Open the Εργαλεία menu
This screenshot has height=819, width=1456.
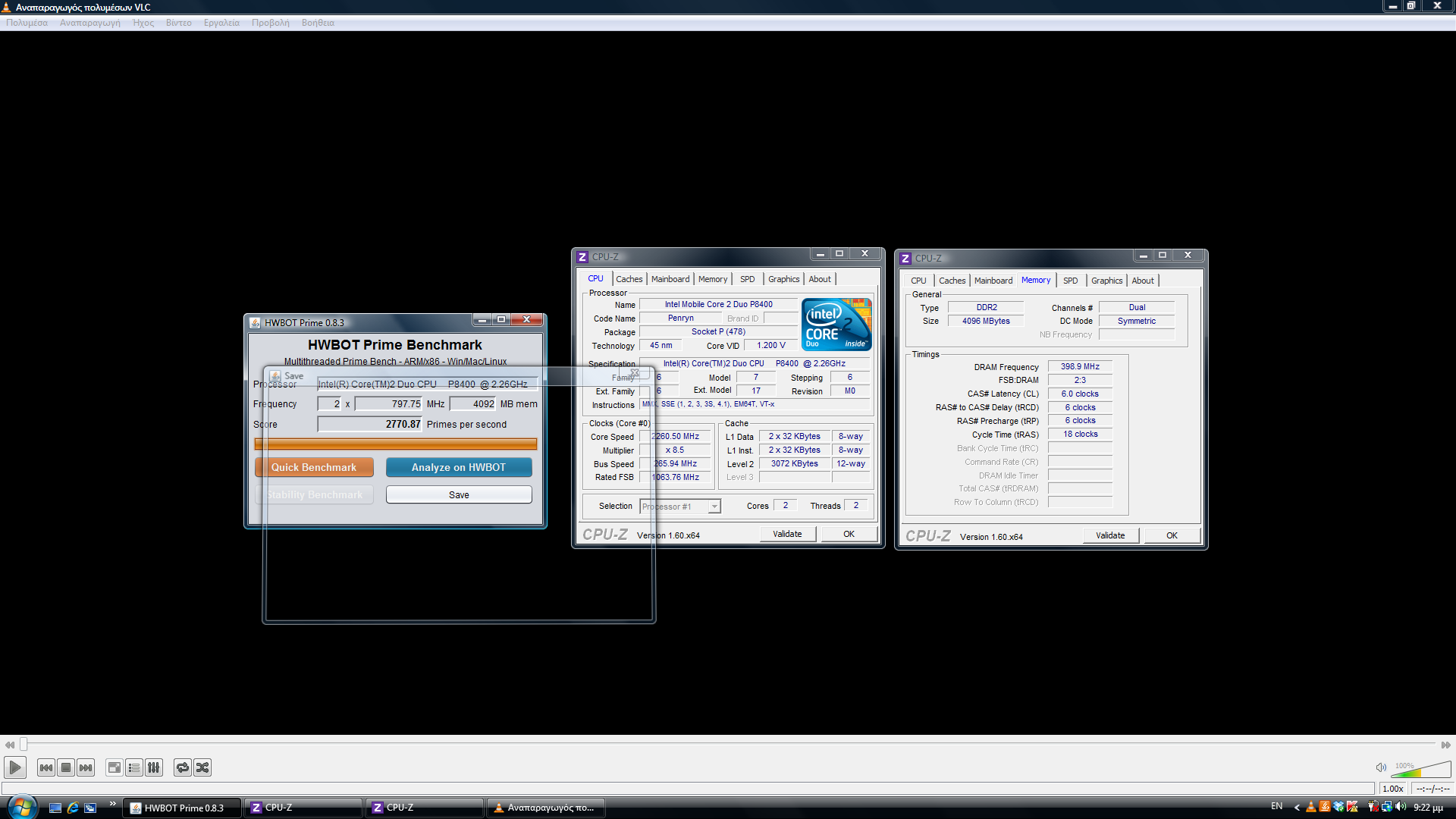tap(221, 23)
